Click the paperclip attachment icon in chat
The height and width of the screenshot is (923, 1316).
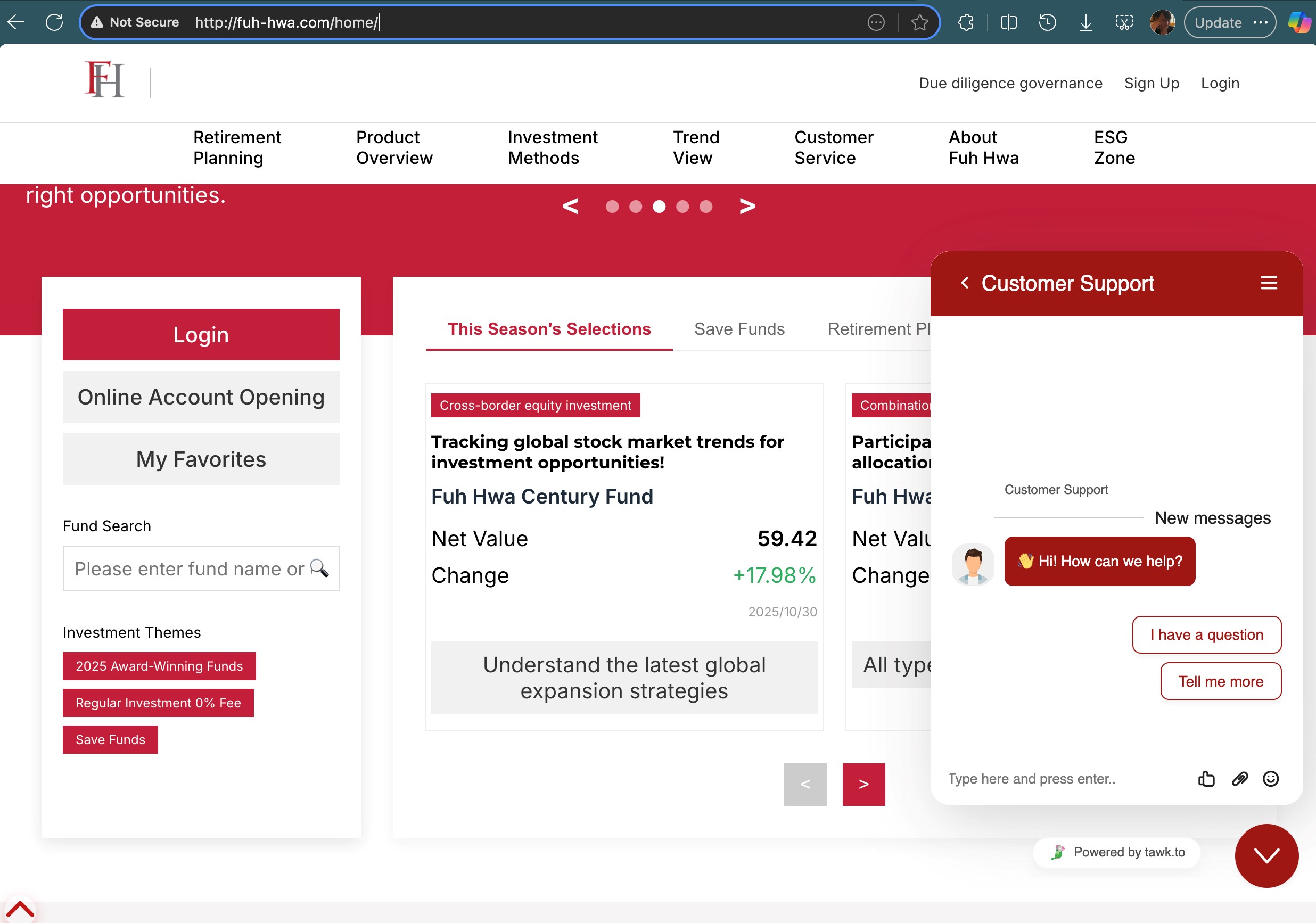click(1239, 779)
